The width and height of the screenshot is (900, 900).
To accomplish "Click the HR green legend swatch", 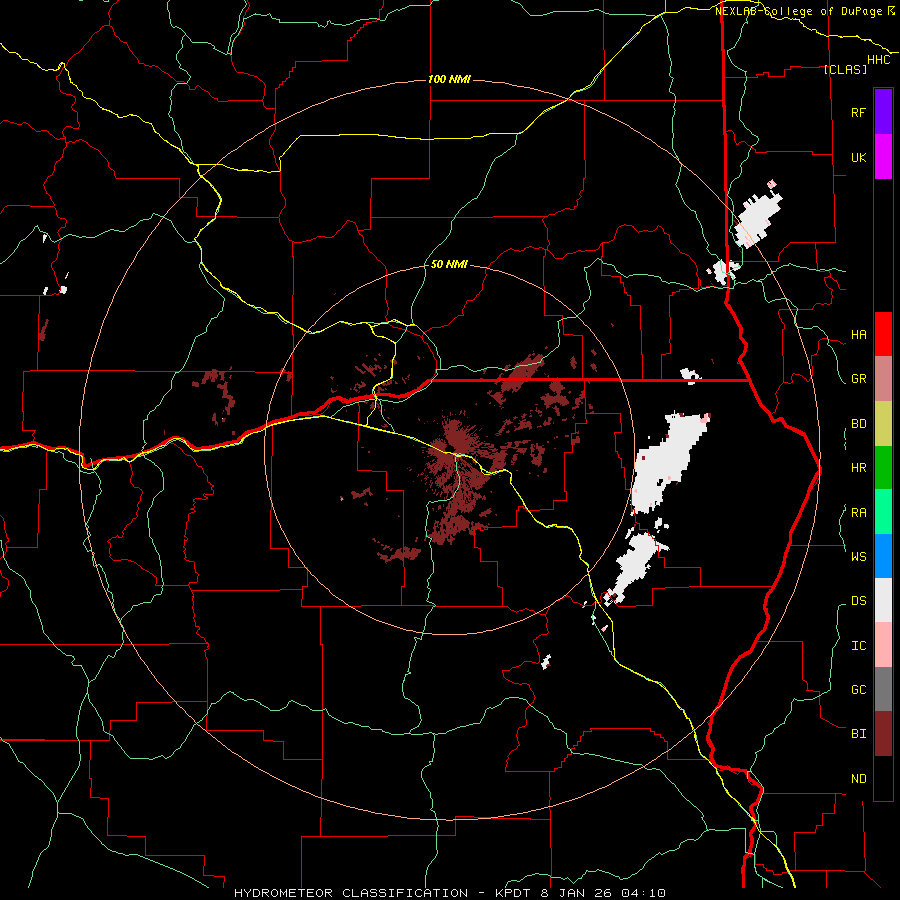I will pos(883,468).
